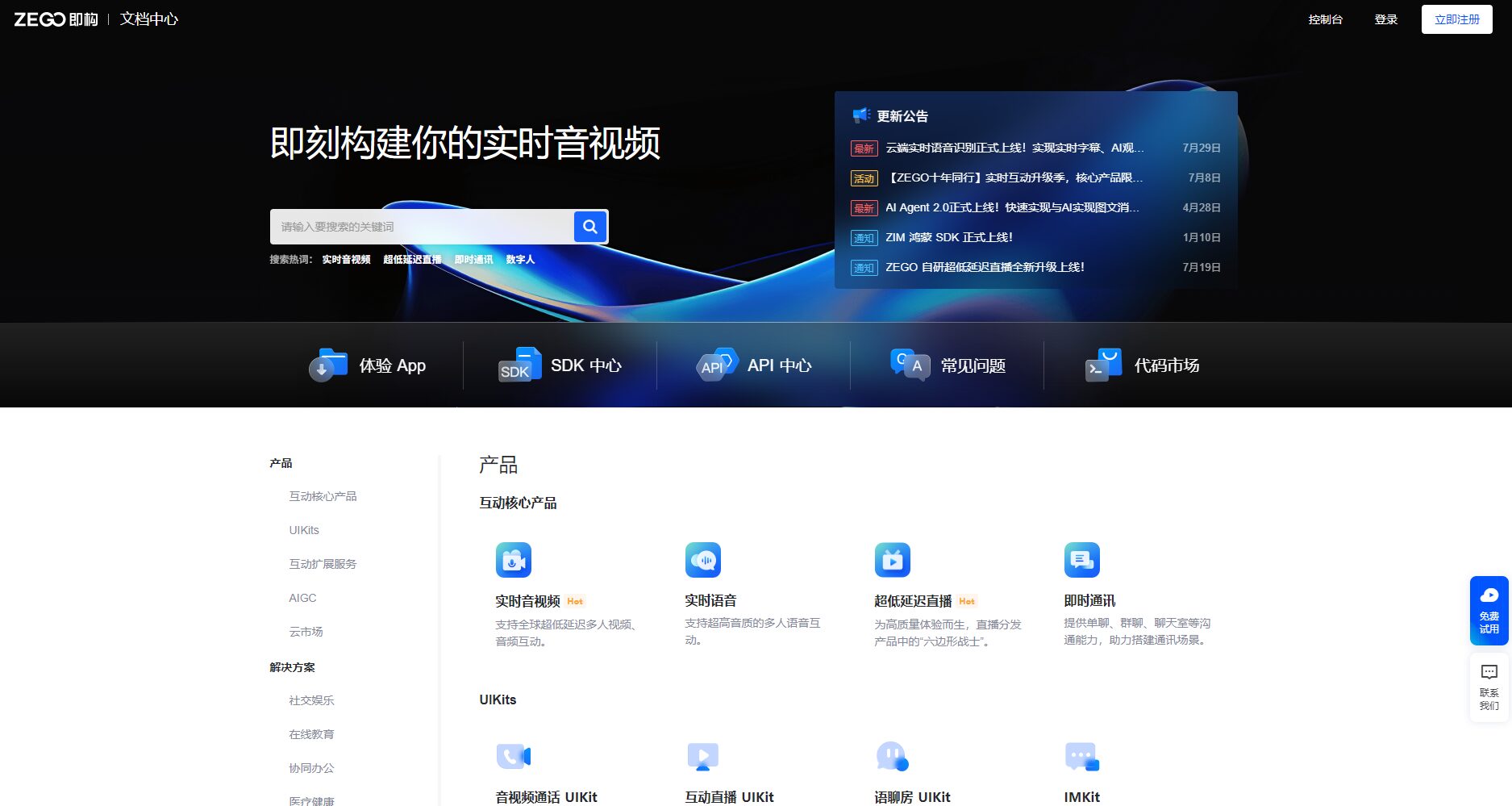Click the 体验 App label
The width and height of the screenshot is (1512, 806).
393,365
